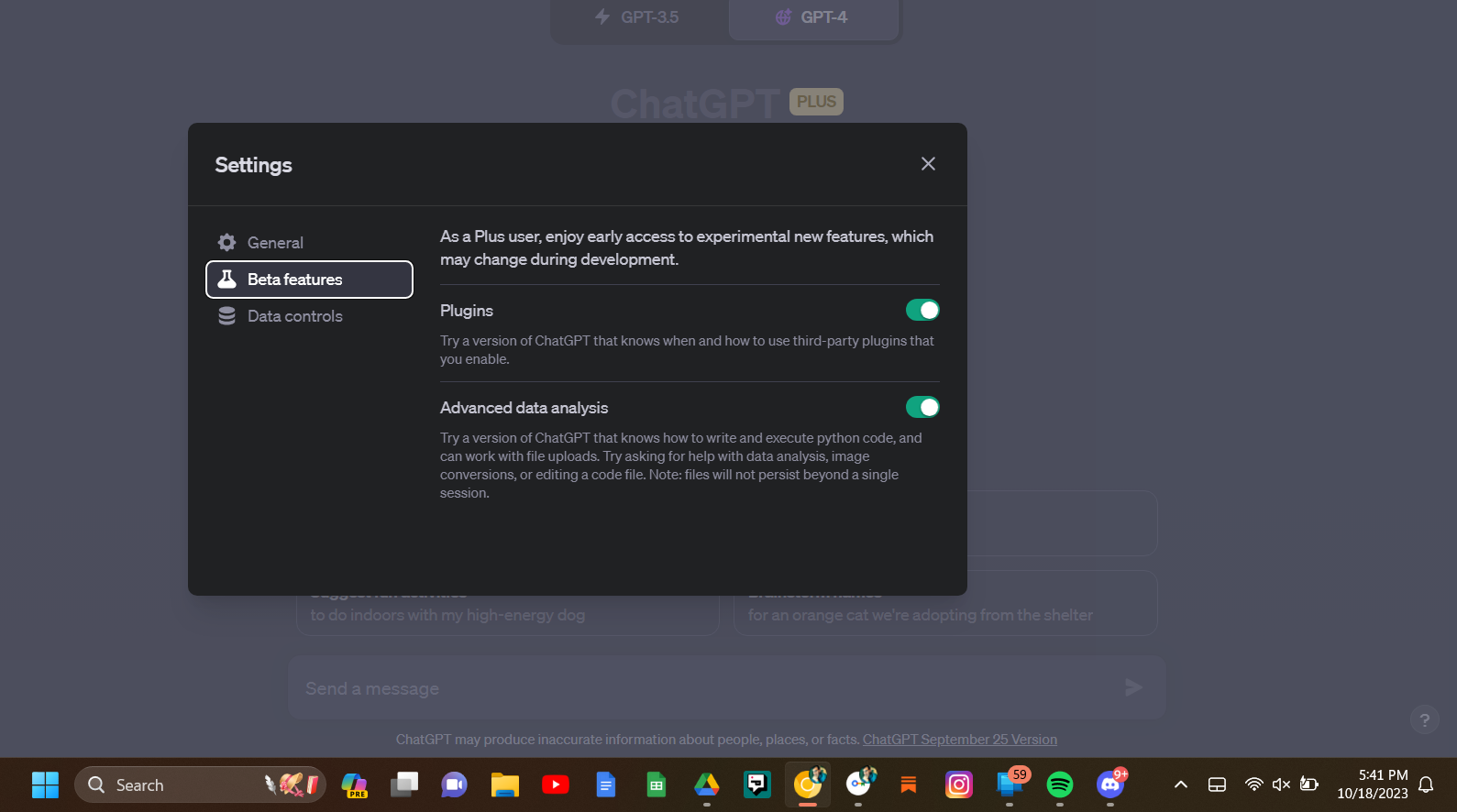1457x812 pixels.
Task: Open the Windows Start menu
Action: pyautogui.click(x=45, y=785)
